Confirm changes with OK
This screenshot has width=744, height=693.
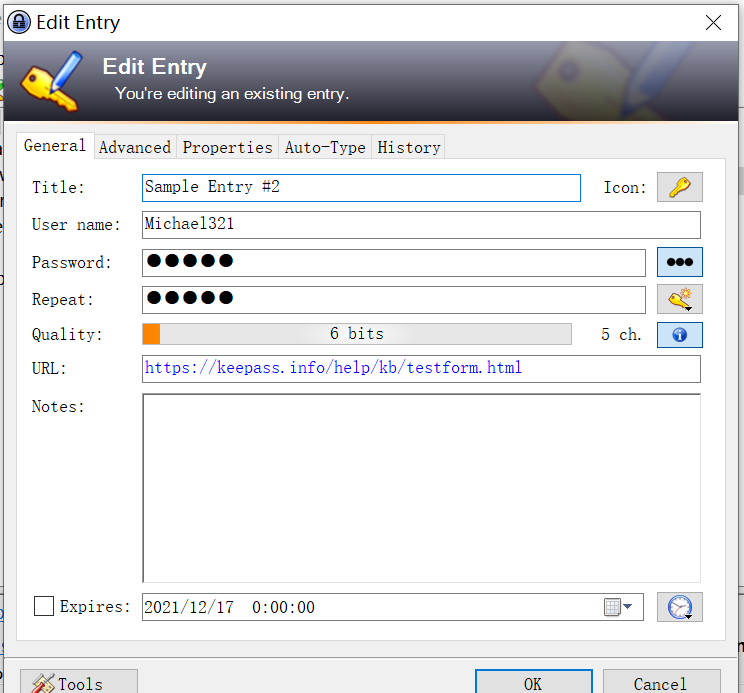click(534, 682)
